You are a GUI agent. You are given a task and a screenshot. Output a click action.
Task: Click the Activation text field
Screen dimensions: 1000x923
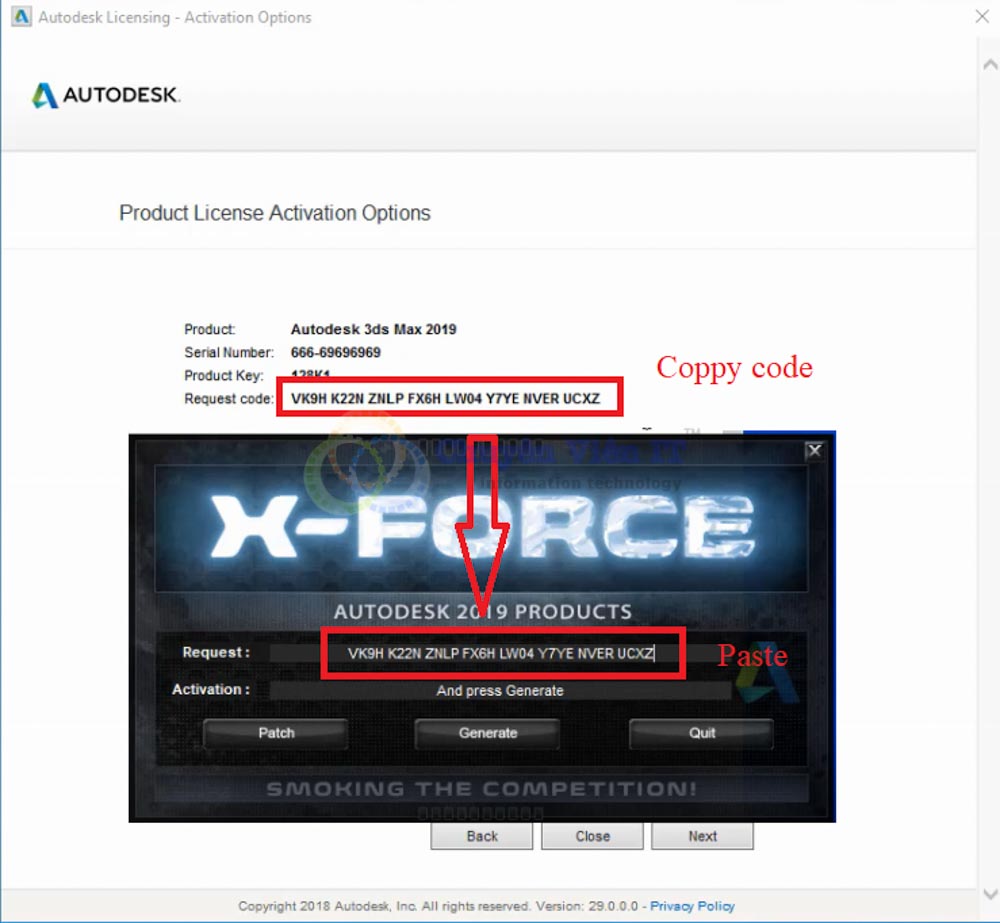tap(500, 691)
